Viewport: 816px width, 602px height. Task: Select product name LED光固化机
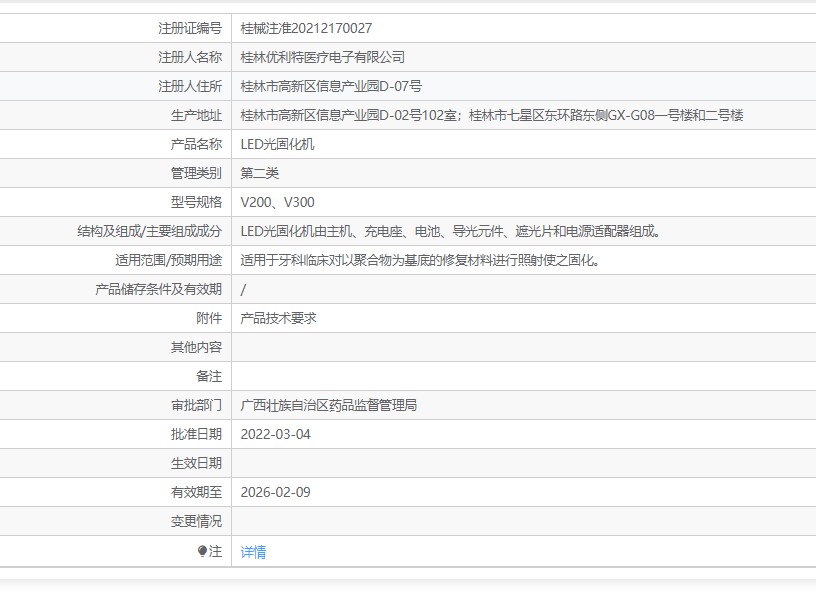pos(277,144)
